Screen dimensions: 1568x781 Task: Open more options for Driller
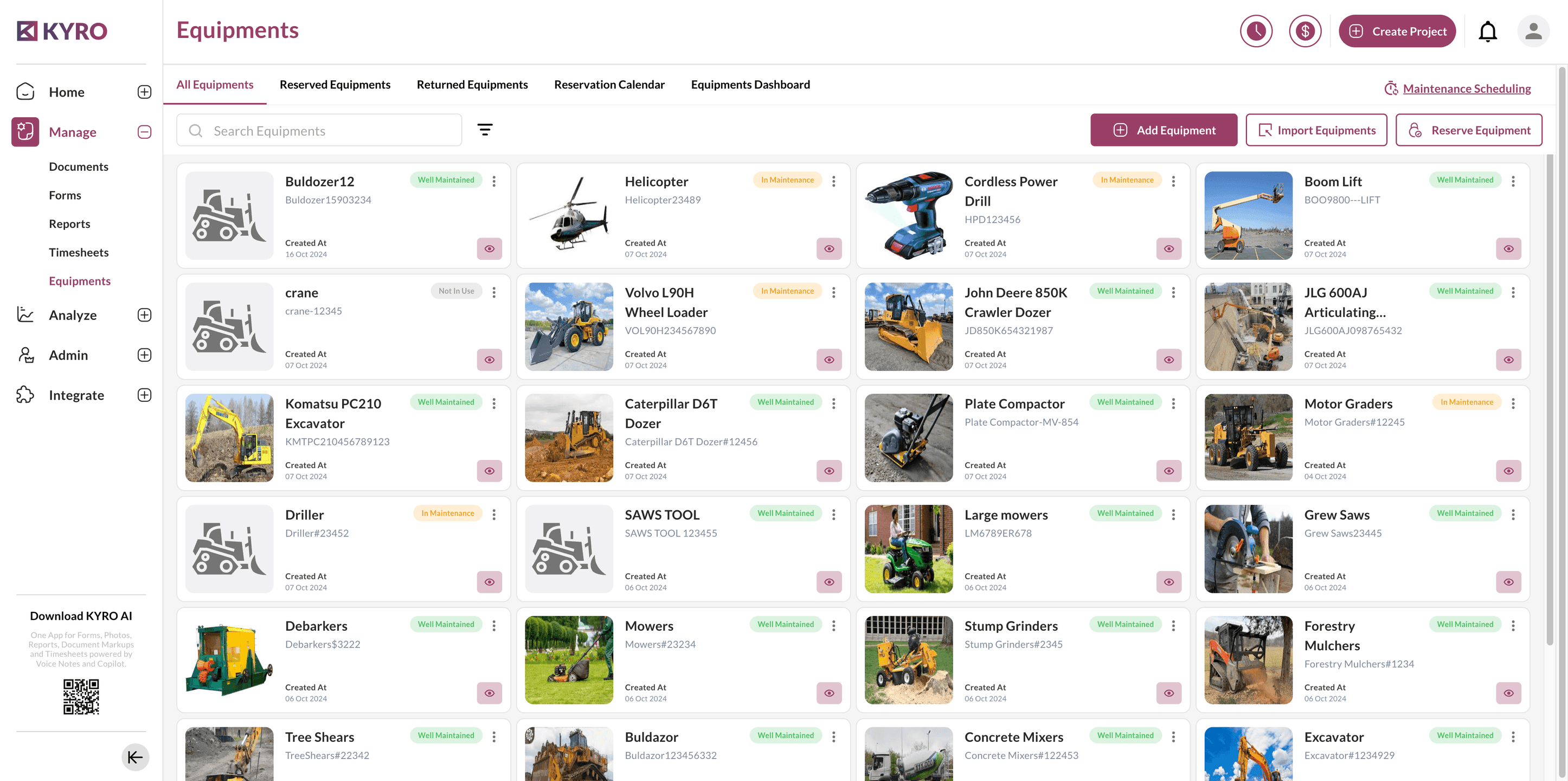pos(493,515)
